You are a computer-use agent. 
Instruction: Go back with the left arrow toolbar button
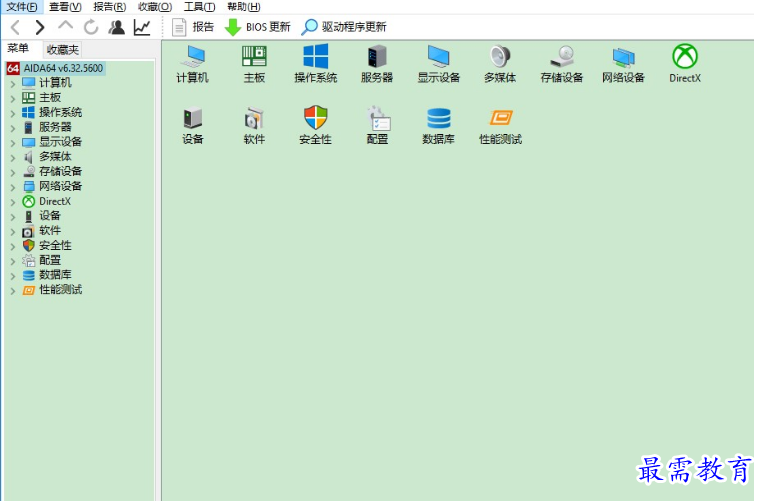click(15, 27)
